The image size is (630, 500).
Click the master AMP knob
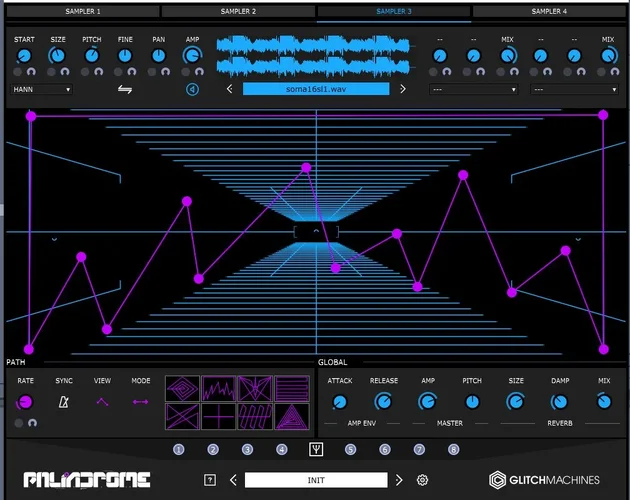[x=428, y=402]
